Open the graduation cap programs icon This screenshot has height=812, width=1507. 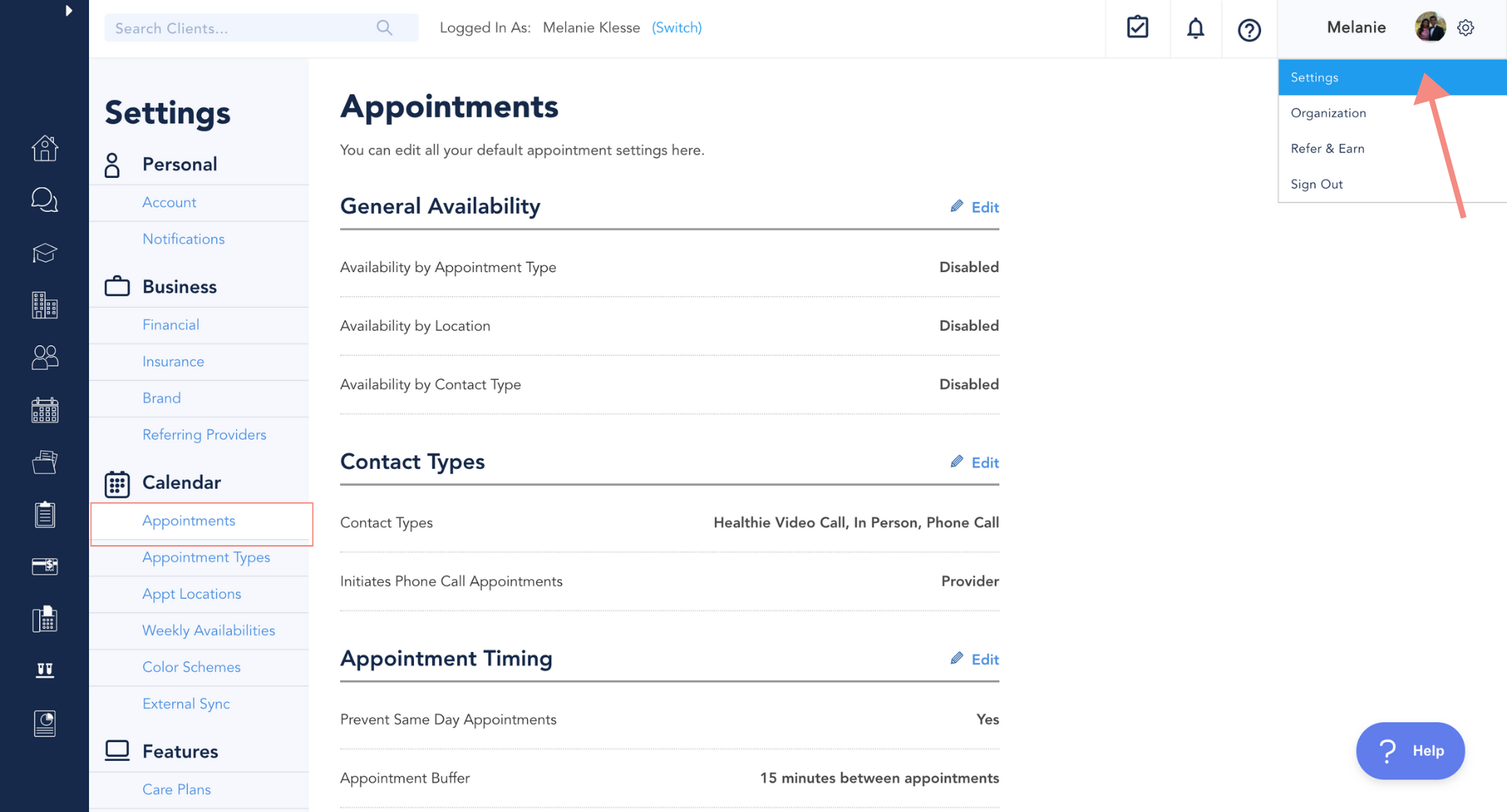tap(45, 253)
